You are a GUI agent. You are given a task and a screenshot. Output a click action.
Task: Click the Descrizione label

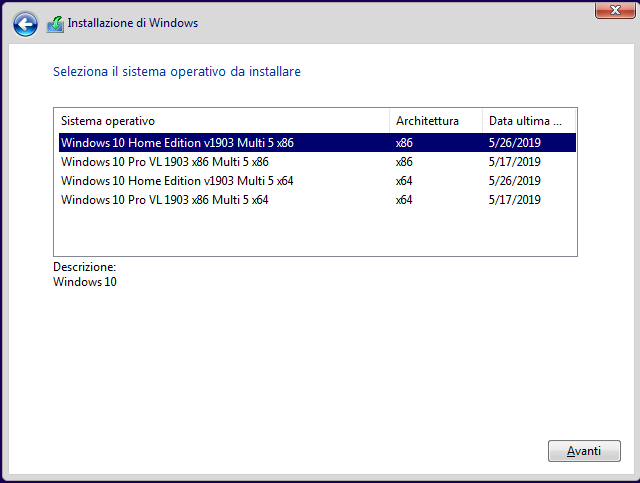point(84,267)
